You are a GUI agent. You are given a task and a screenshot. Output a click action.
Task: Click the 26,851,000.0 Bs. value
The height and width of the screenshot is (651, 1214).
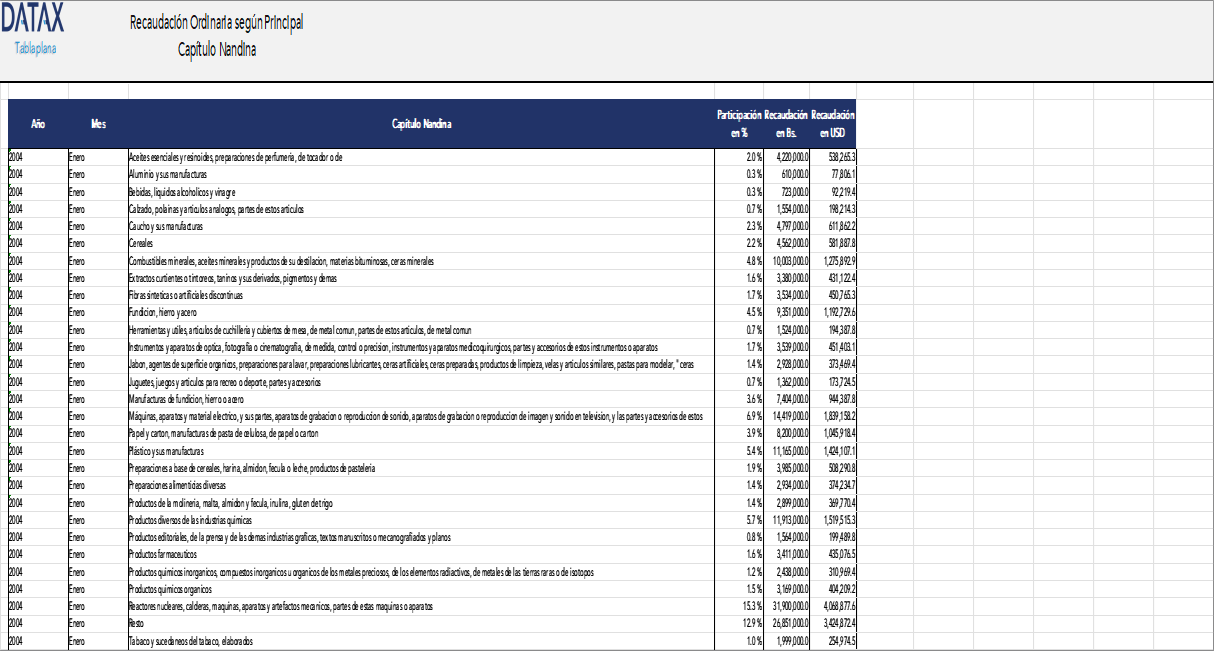tap(789, 624)
